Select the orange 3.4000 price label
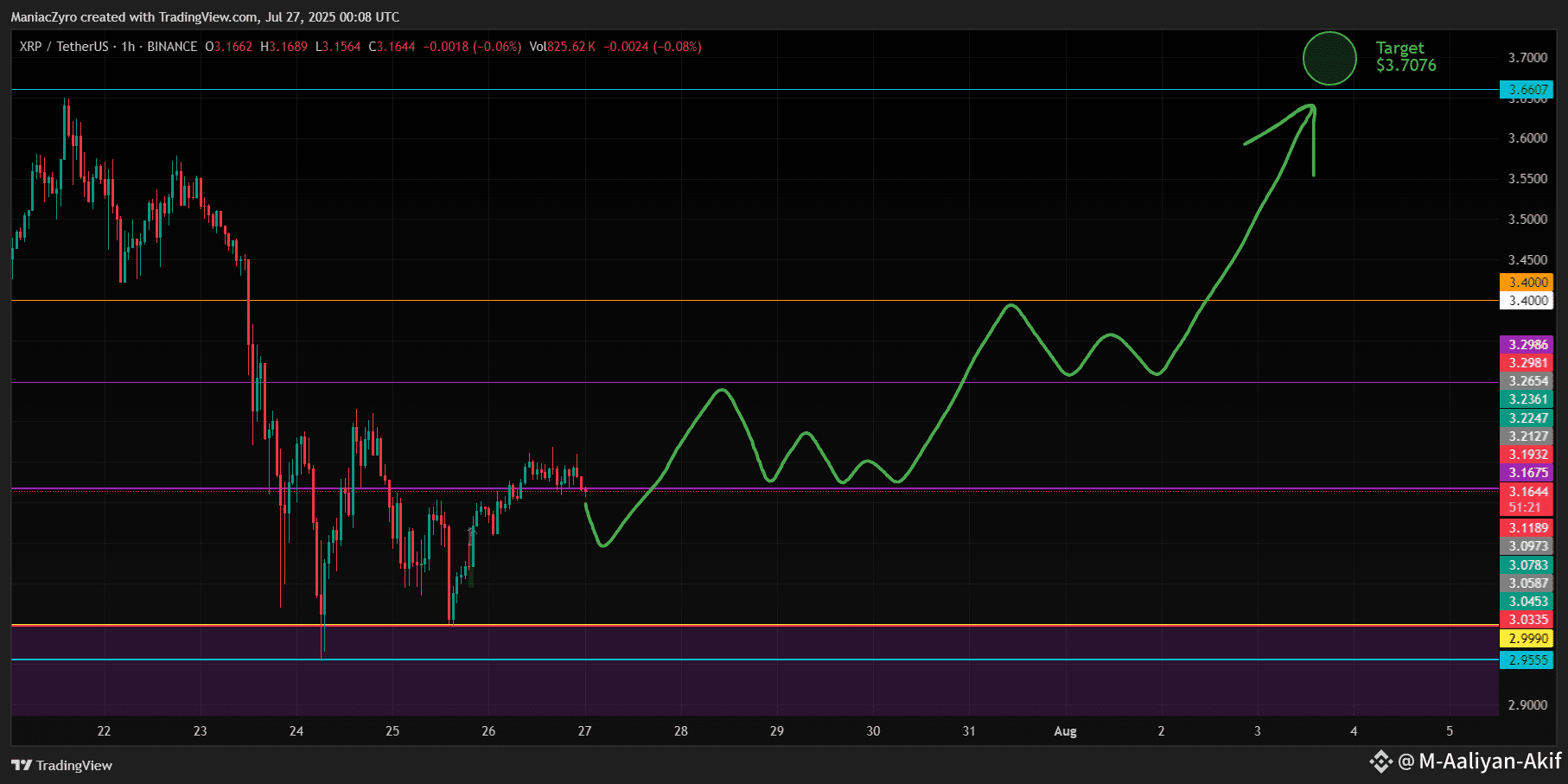 pyautogui.click(x=1526, y=282)
